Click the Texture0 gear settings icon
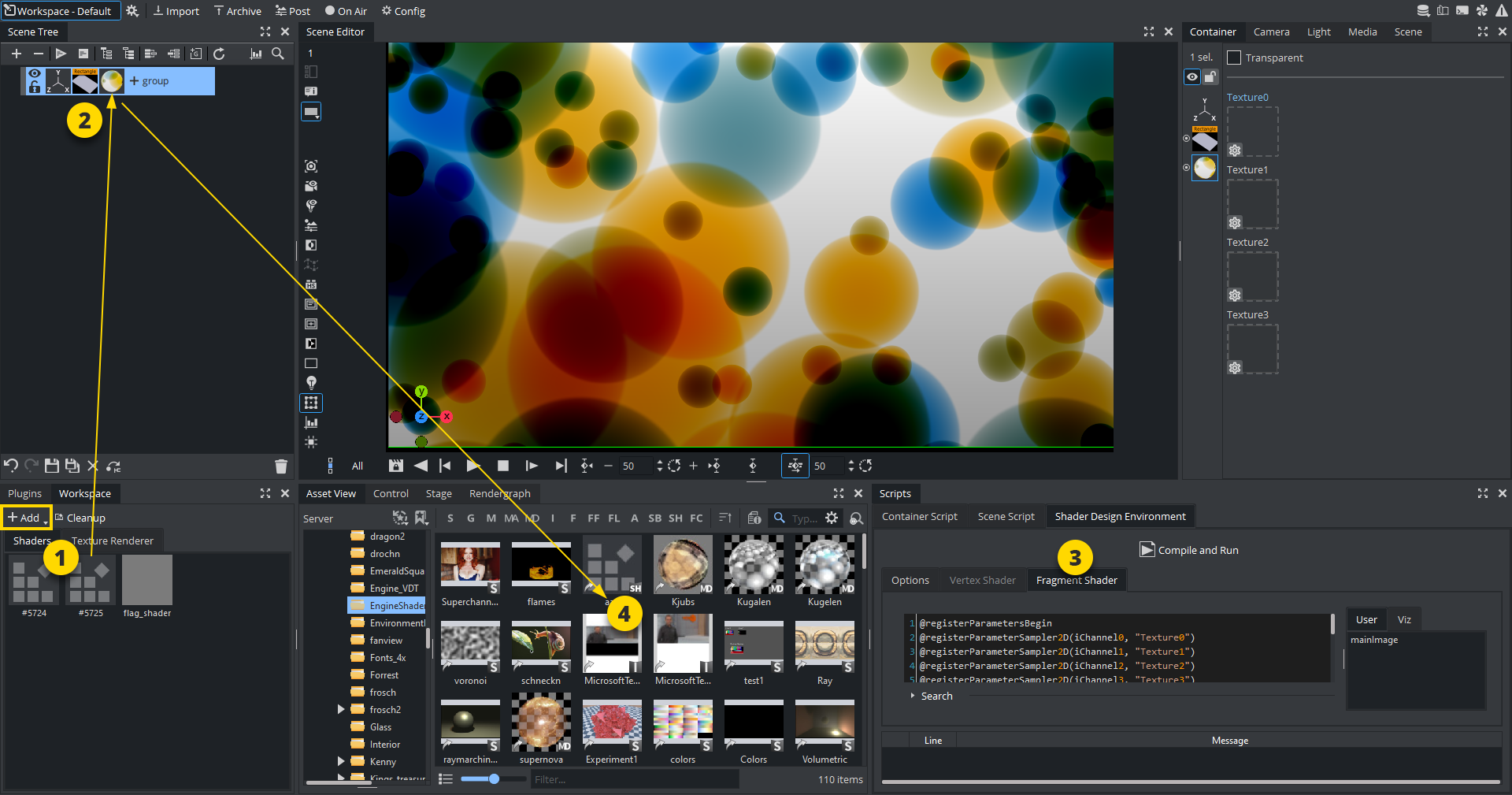The width and height of the screenshot is (1512, 795). pyautogui.click(x=1235, y=150)
